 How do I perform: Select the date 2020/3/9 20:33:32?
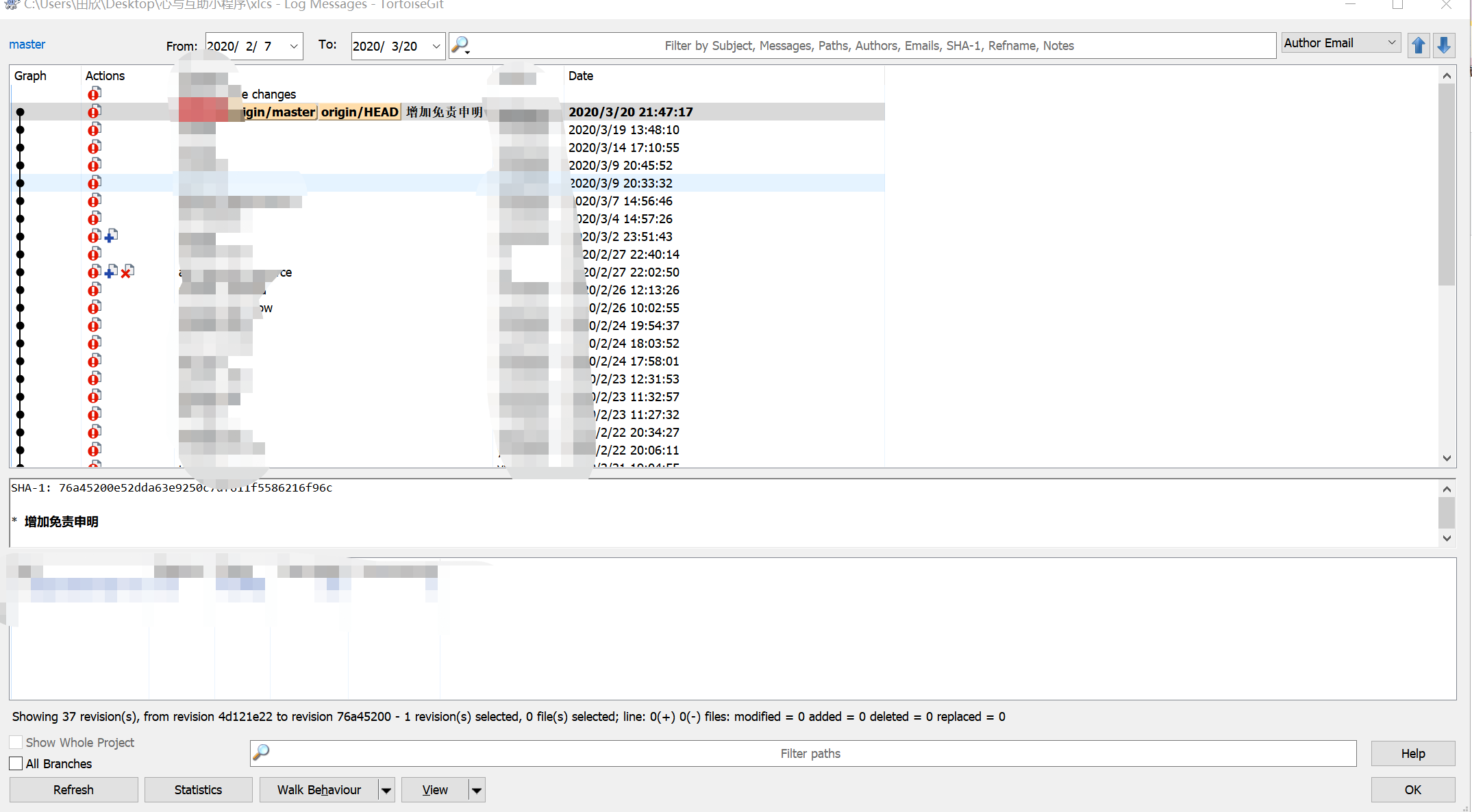621,183
